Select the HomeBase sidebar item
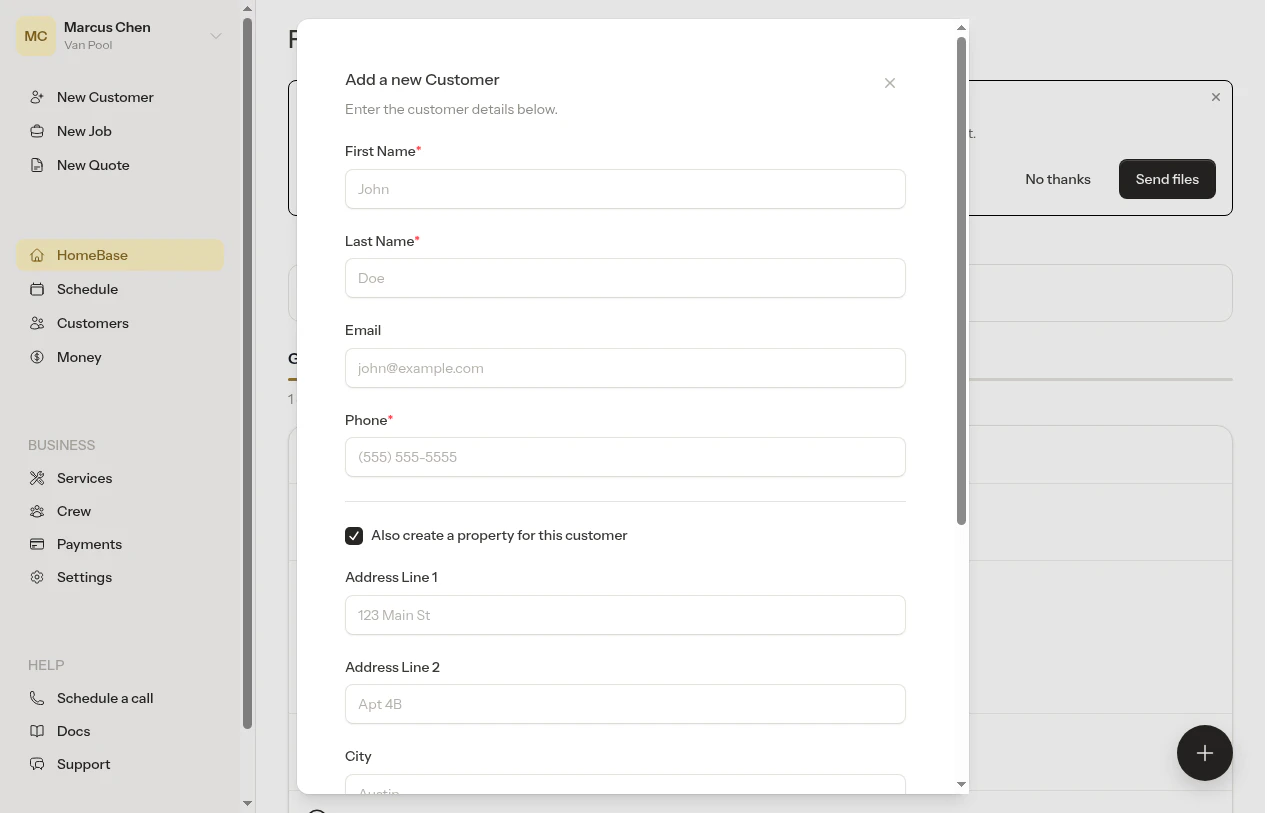The image size is (1280, 813). tap(120, 255)
